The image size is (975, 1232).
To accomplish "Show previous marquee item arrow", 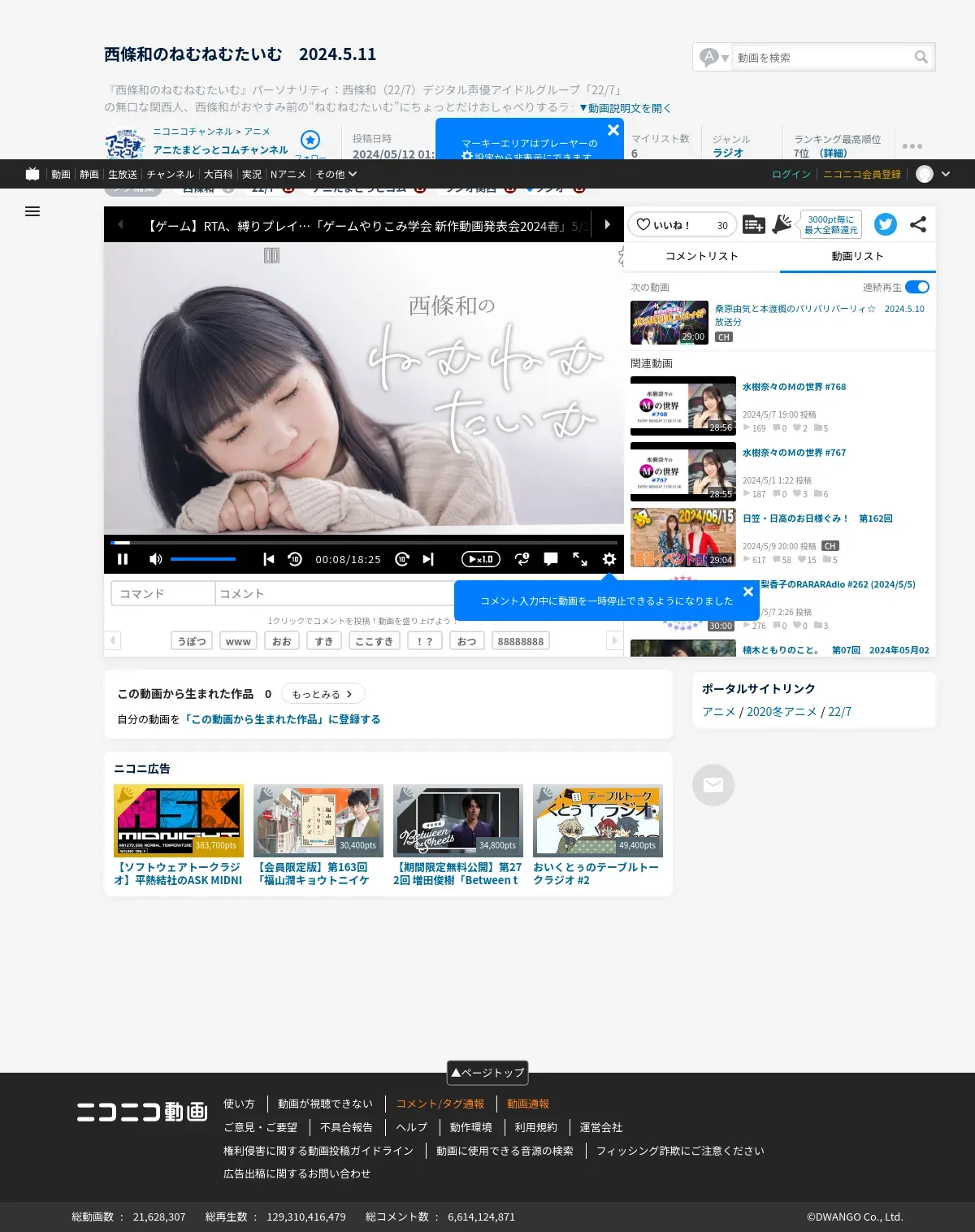I will pyautogui.click(x=120, y=225).
